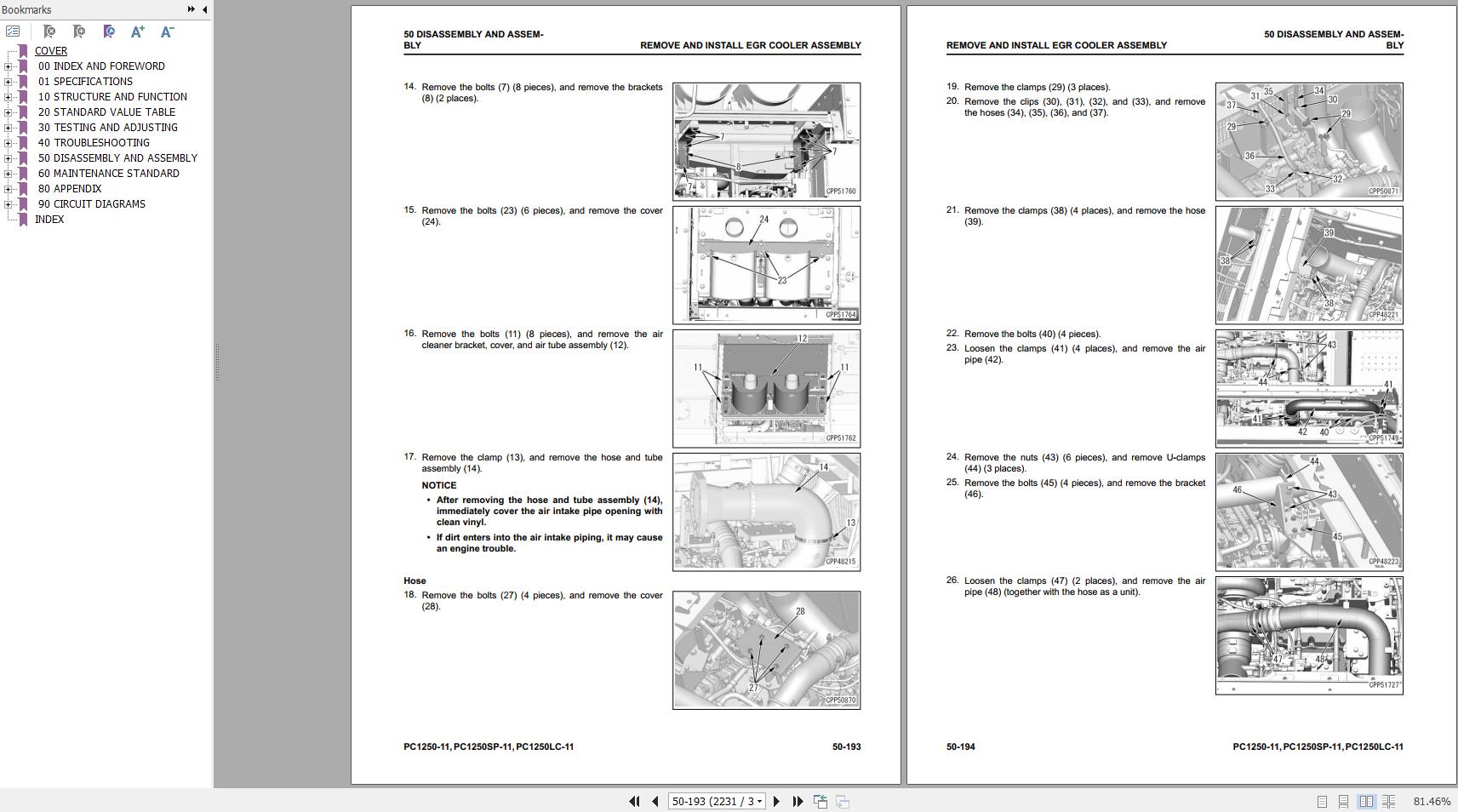The image size is (1458, 812).
Task: Enable continuous scrolling page view
Action: click(1343, 801)
